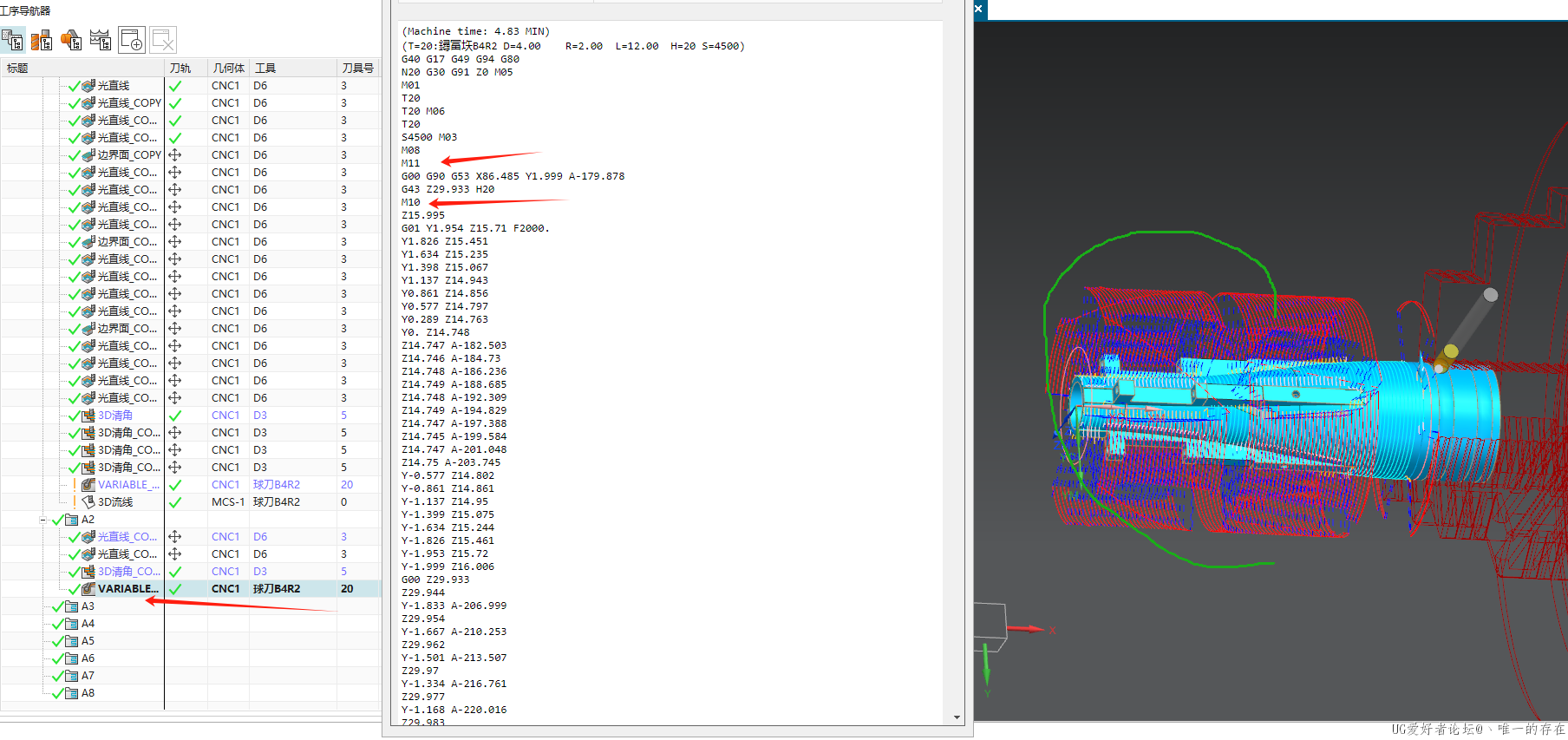Click green toolpath check in 光直线_COPY row
The image size is (1568, 740).
coord(175,103)
